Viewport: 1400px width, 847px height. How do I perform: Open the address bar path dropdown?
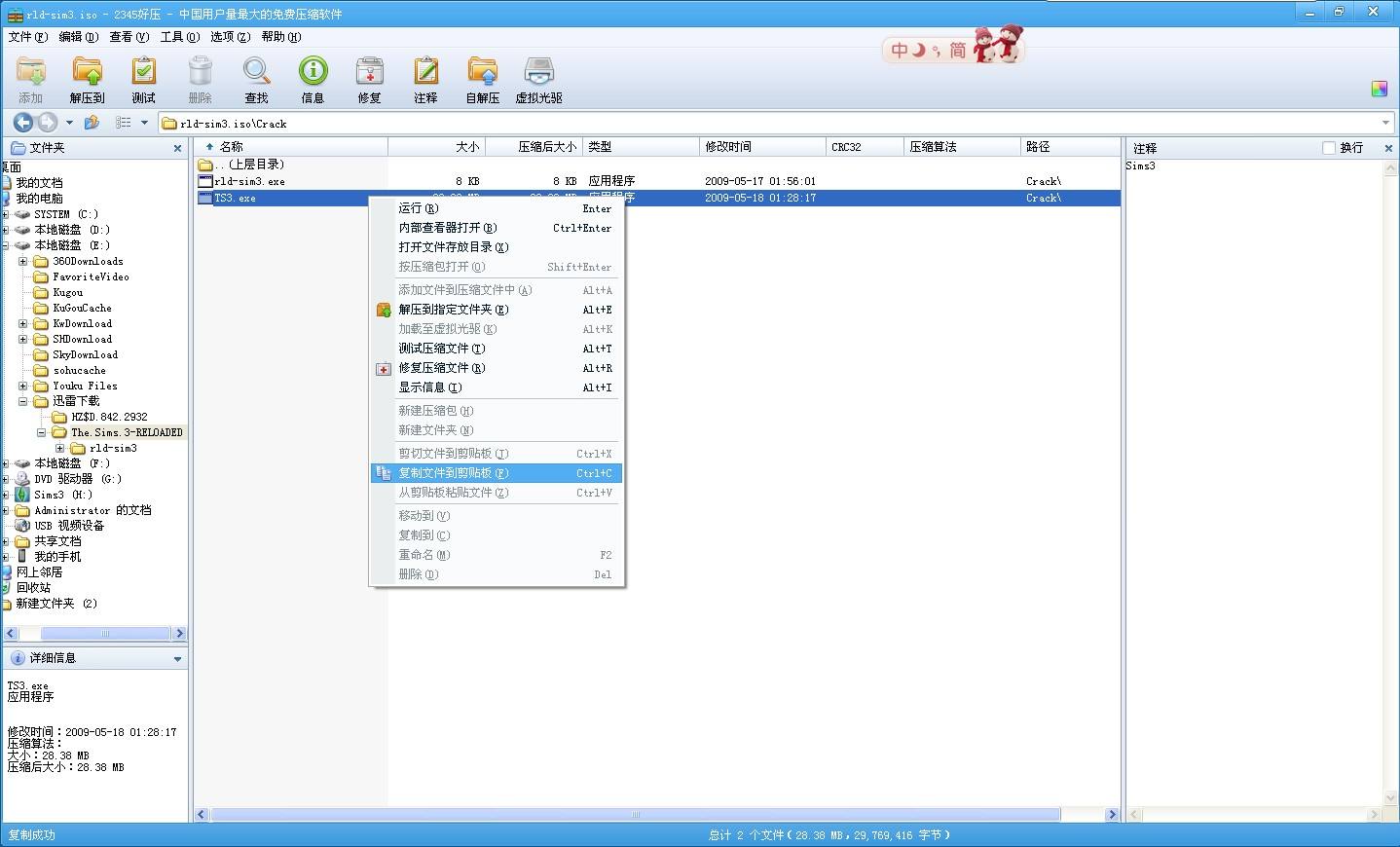[x=1385, y=123]
